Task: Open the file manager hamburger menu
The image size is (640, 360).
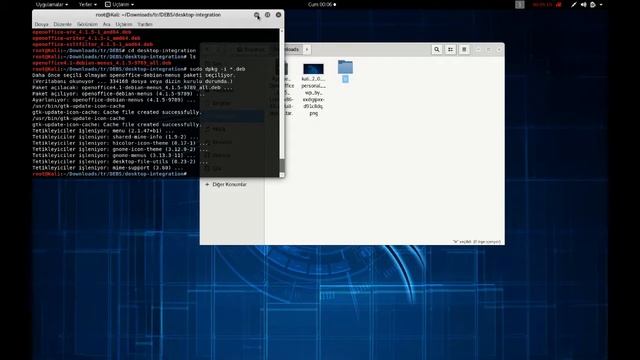Action: [464, 49]
